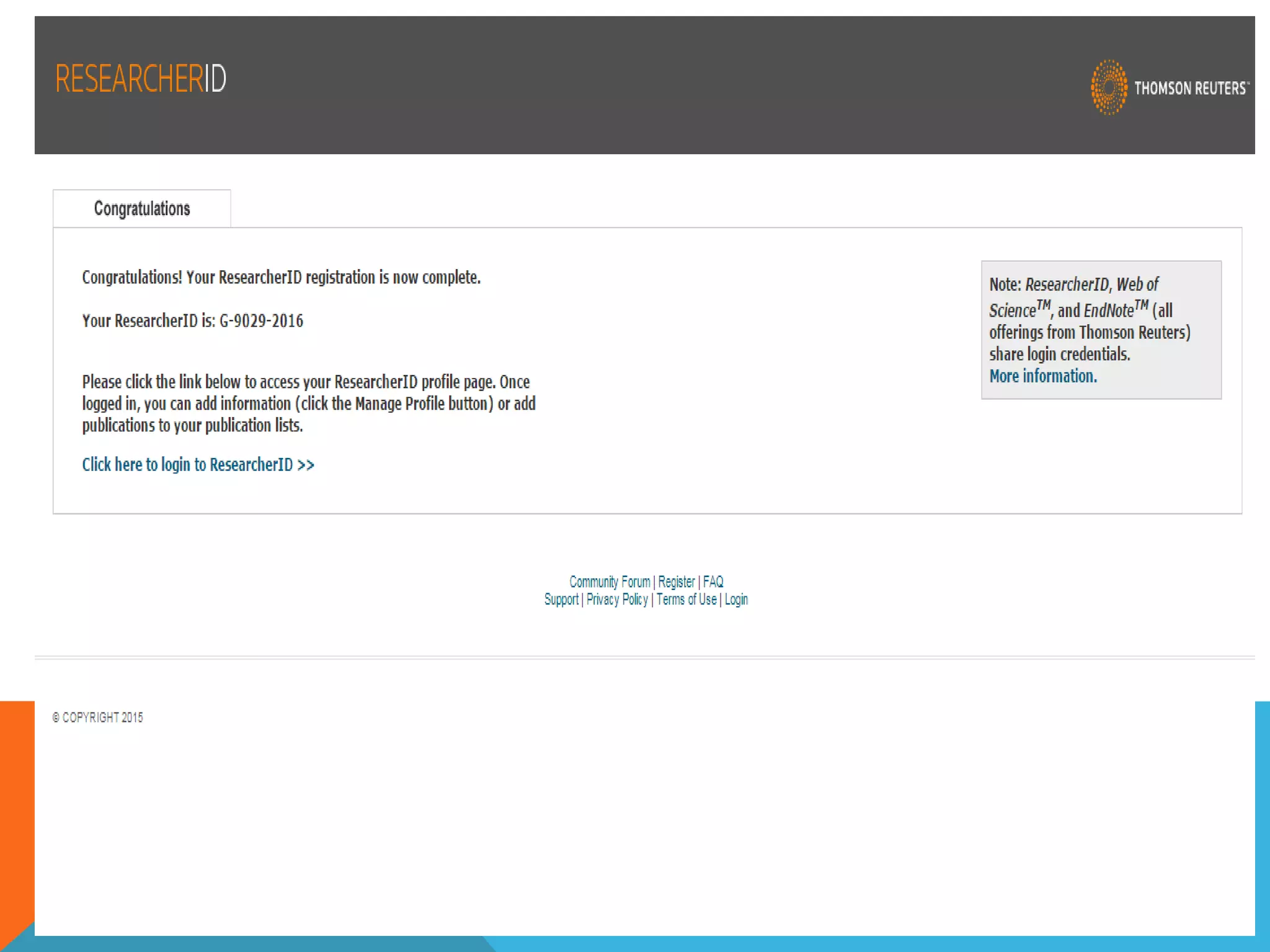
Task: Open the Support footer link
Action: point(561,599)
